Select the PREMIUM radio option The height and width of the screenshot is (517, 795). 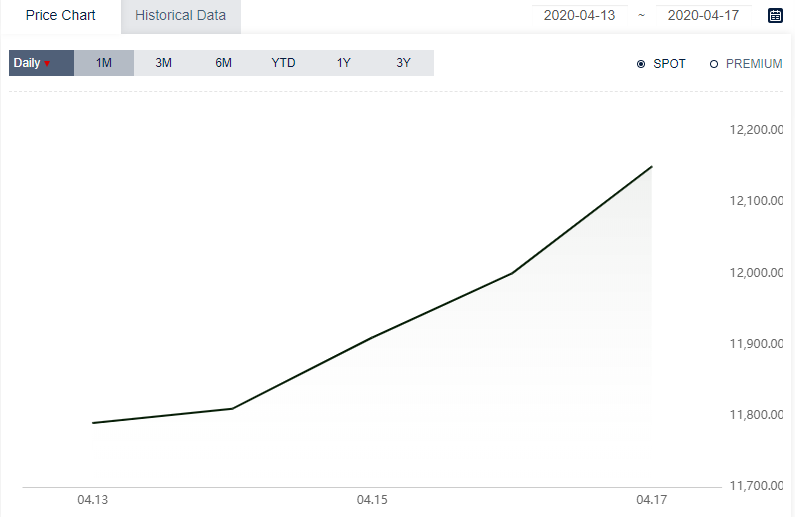coord(746,64)
